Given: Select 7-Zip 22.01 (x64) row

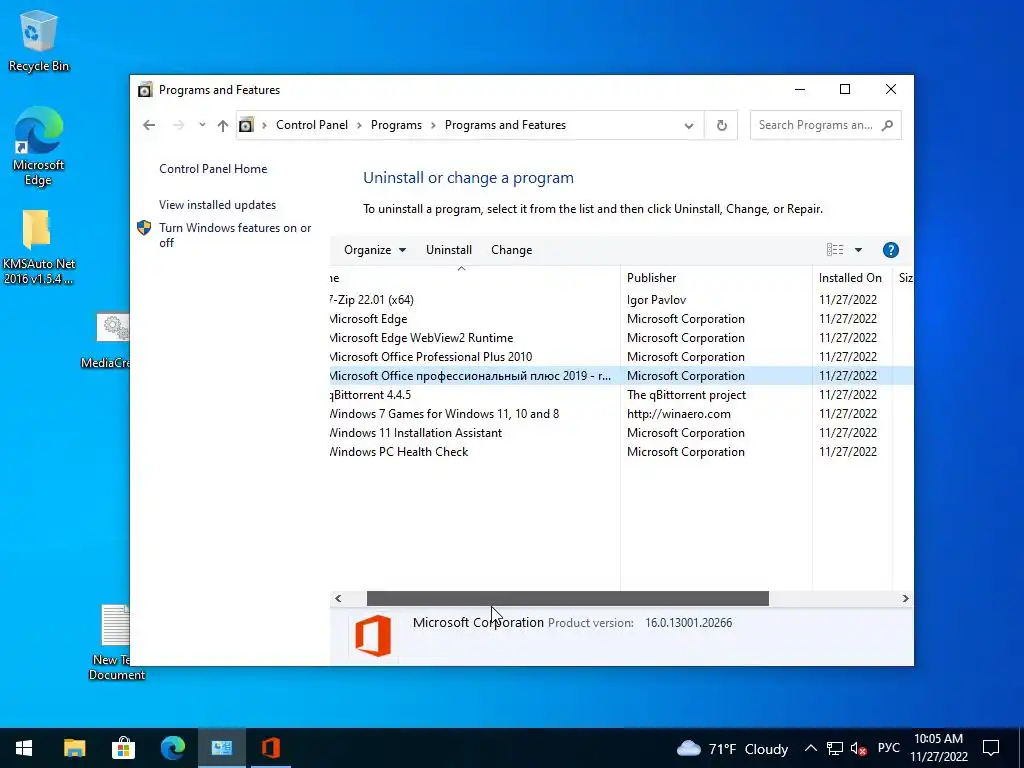Looking at the screenshot, I should [x=622, y=300].
